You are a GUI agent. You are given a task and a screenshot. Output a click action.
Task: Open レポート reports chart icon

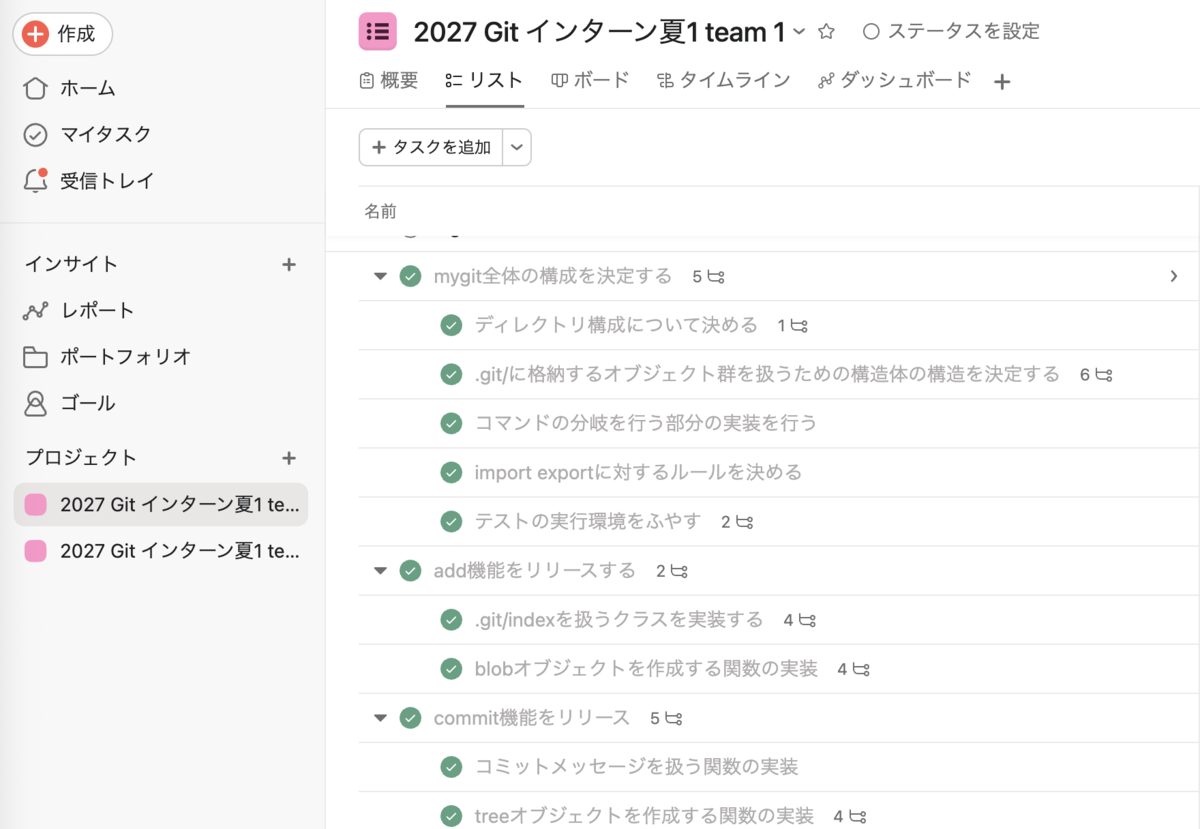click(35, 311)
